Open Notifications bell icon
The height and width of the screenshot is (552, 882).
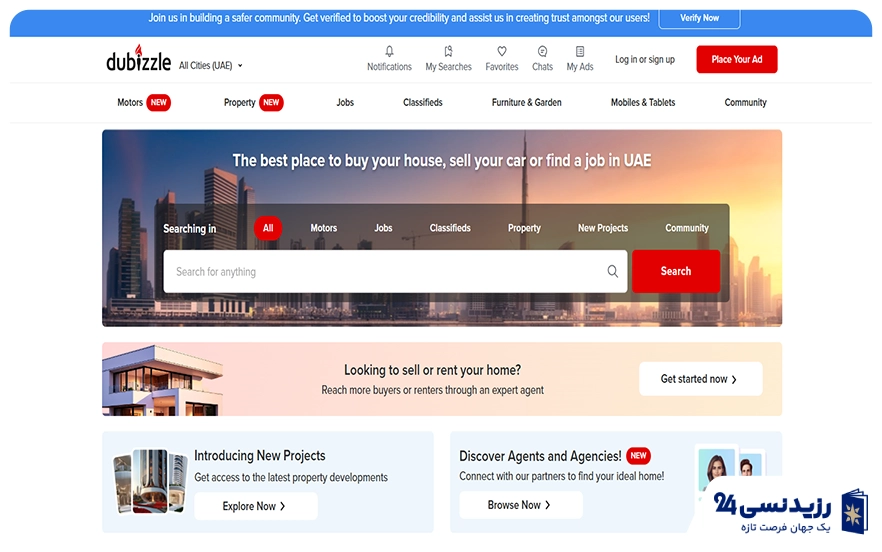pos(389,52)
